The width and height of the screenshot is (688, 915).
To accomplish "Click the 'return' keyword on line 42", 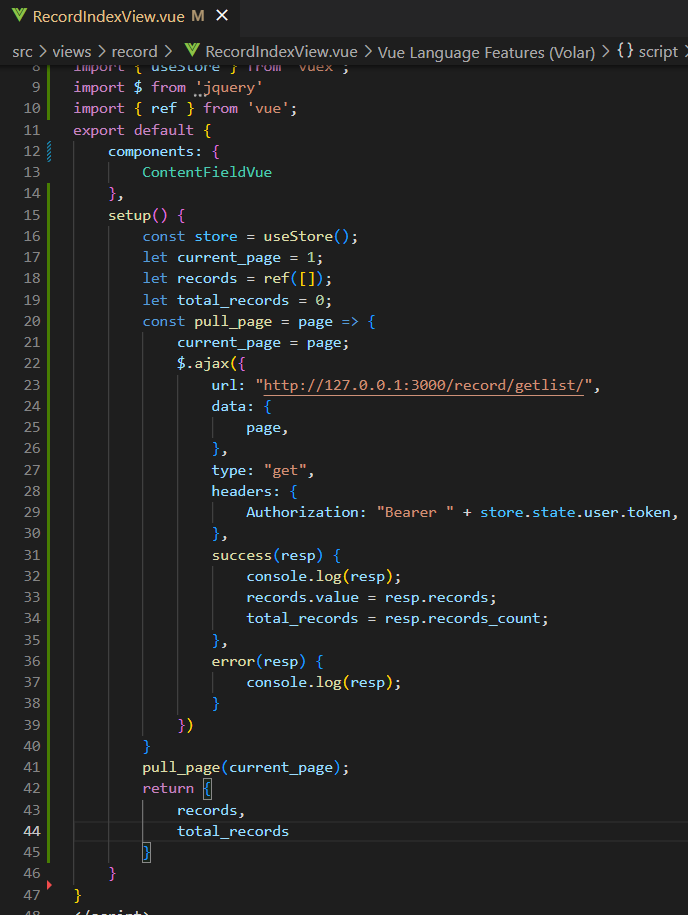I will (x=168, y=789).
